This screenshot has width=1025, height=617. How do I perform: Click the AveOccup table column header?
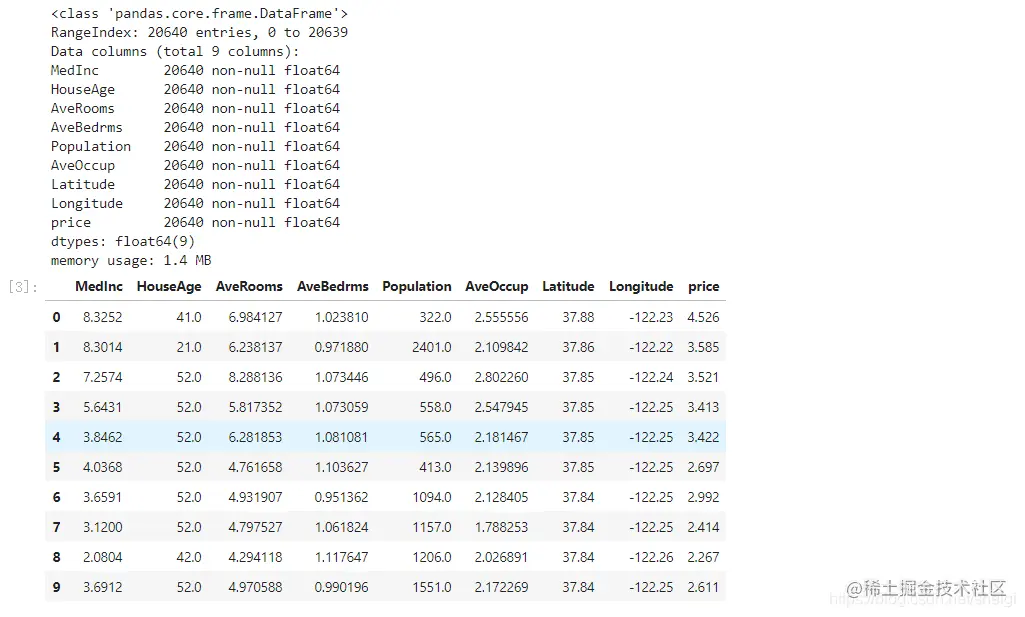click(497, 286)
